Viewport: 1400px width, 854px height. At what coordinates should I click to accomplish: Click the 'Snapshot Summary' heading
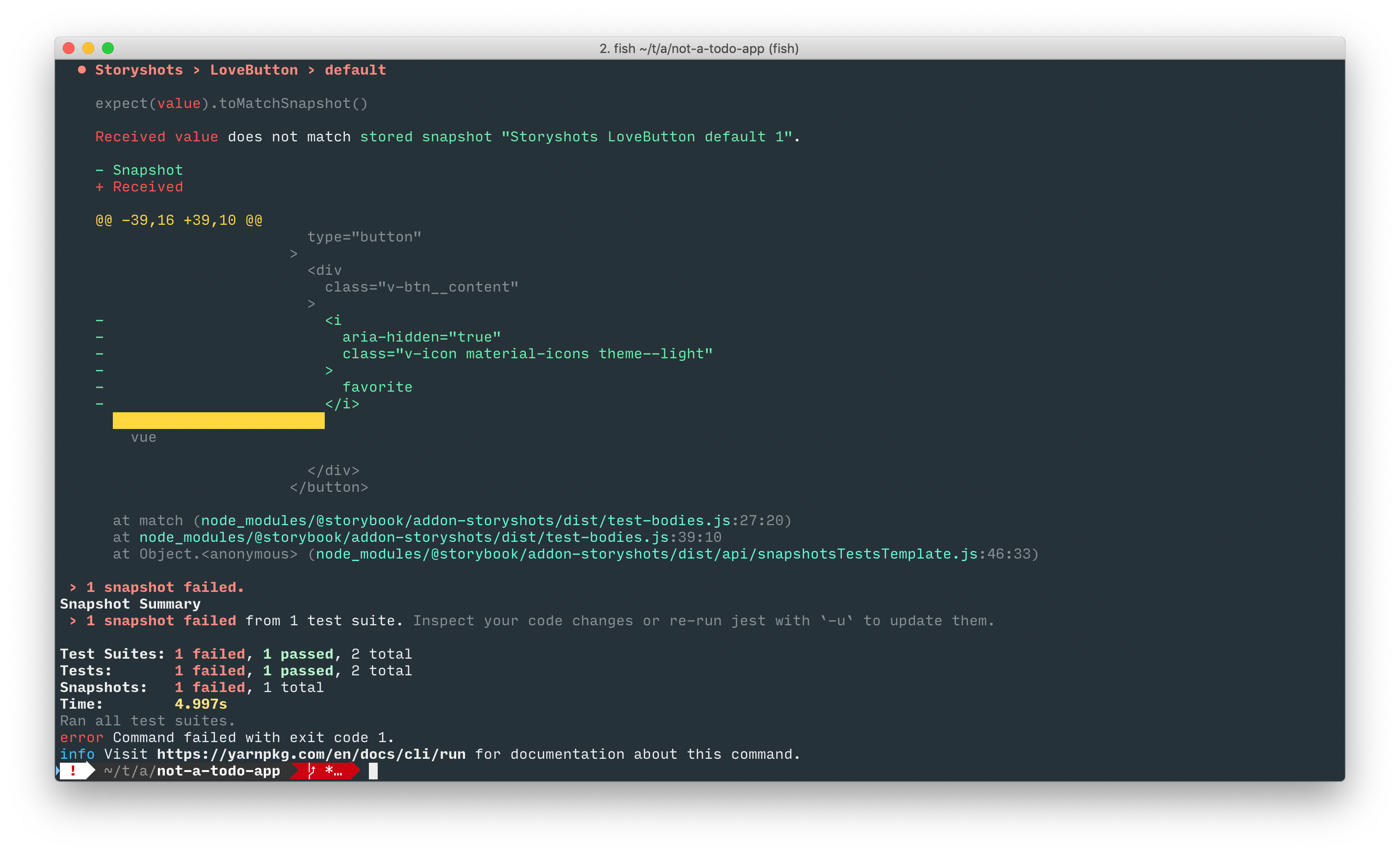point(130,604)
